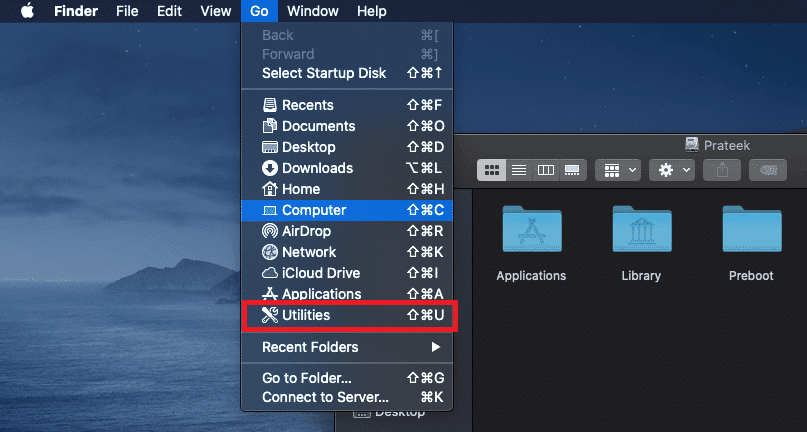Click the Documents icon in the Go menu
The height and width of the screenshot is (432, 807).
pyautogui.click(x=270, y=126)
